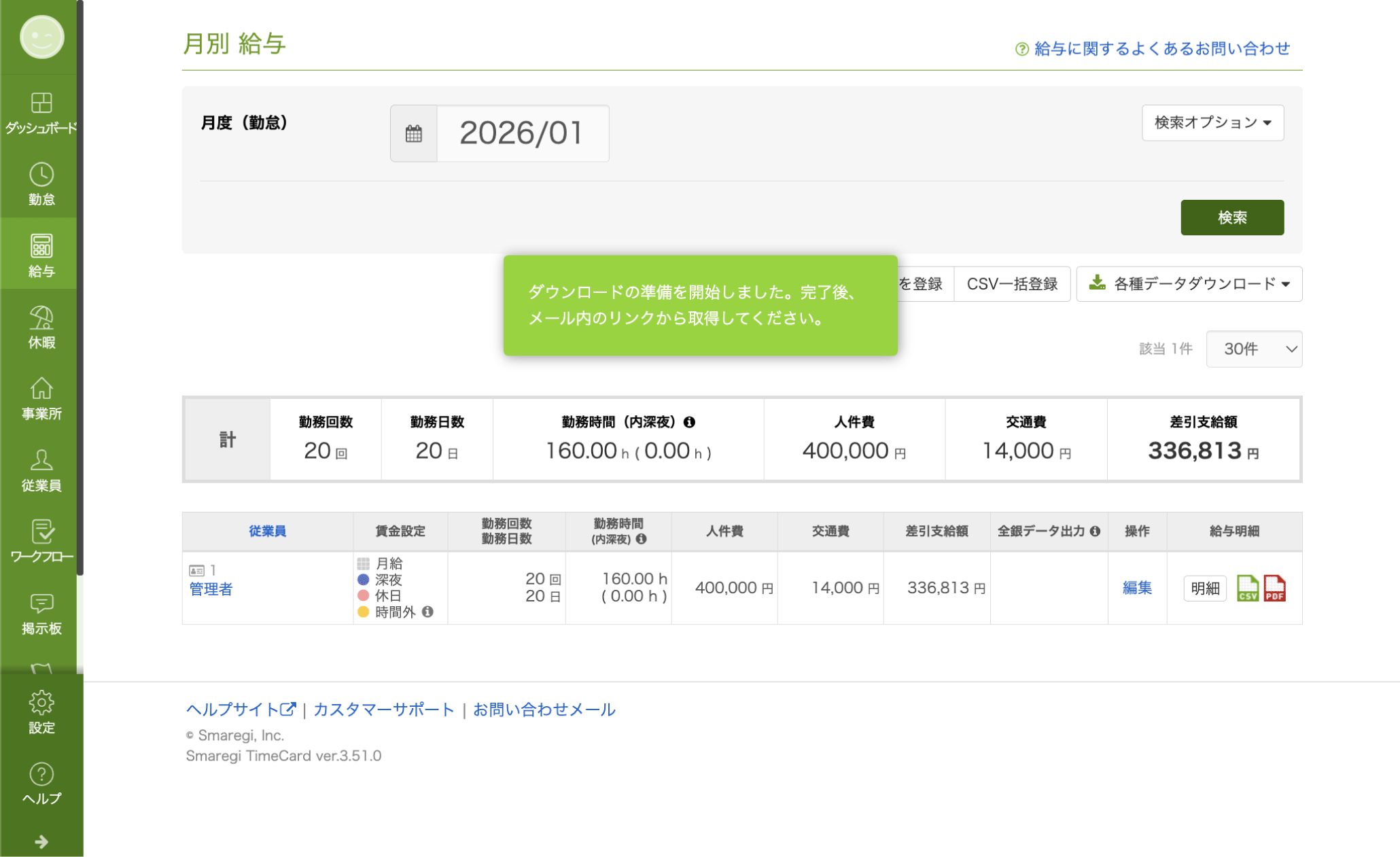Click the 月給 wage setting label
Viewport: 1400px width, 857px height.
coord(389,563)
